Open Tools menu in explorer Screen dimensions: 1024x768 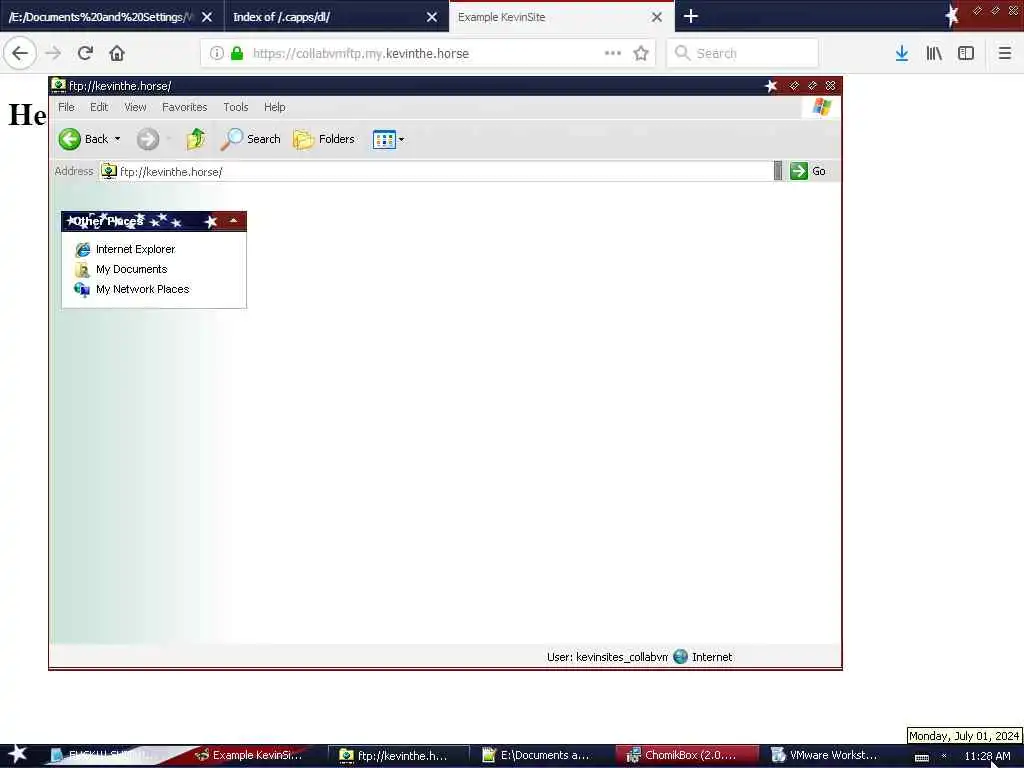236,107
